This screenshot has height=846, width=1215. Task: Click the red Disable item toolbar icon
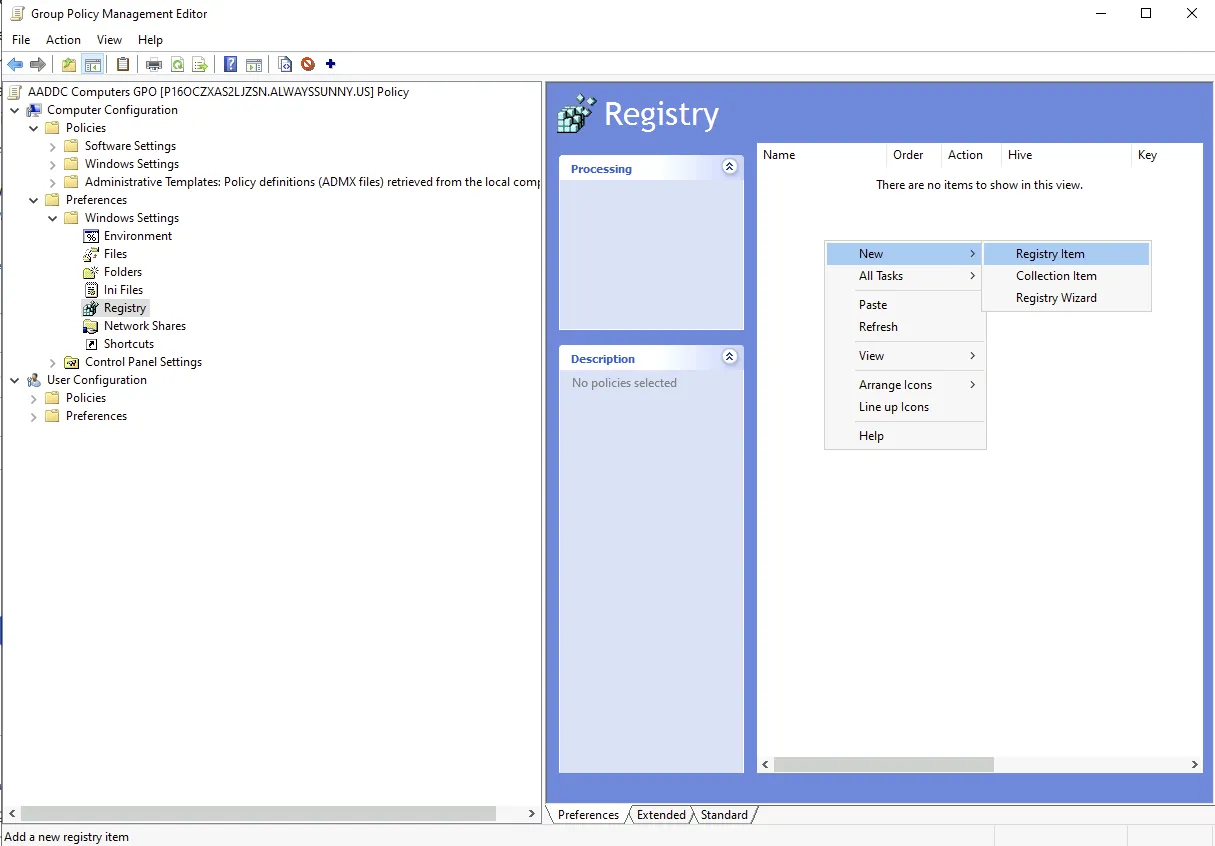coord(308,65)
